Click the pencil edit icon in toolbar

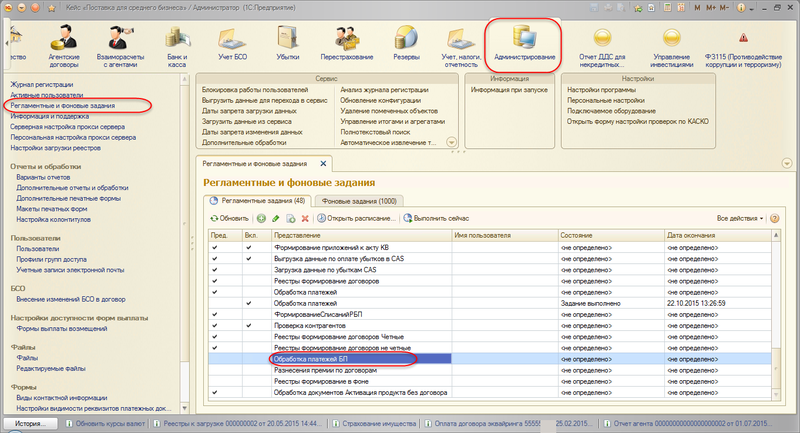(x=275, y=217)
